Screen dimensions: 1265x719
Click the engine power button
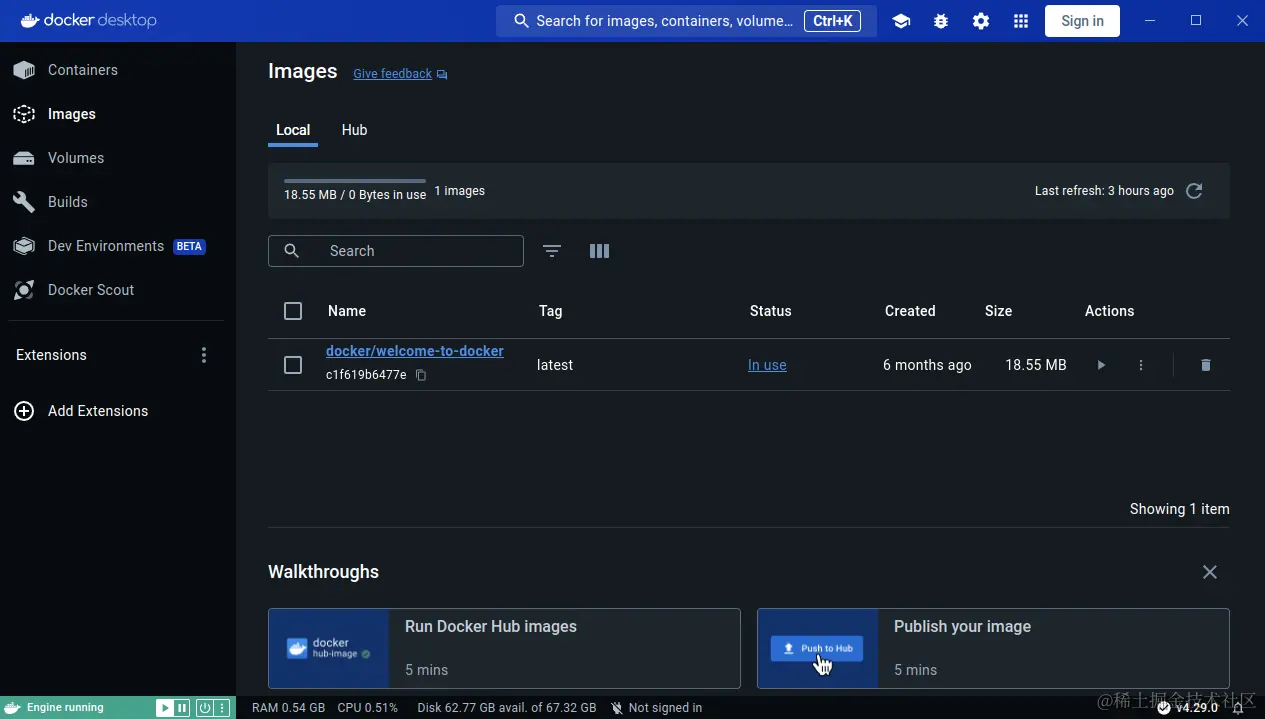pyautogui.click(x=204, y=708)
